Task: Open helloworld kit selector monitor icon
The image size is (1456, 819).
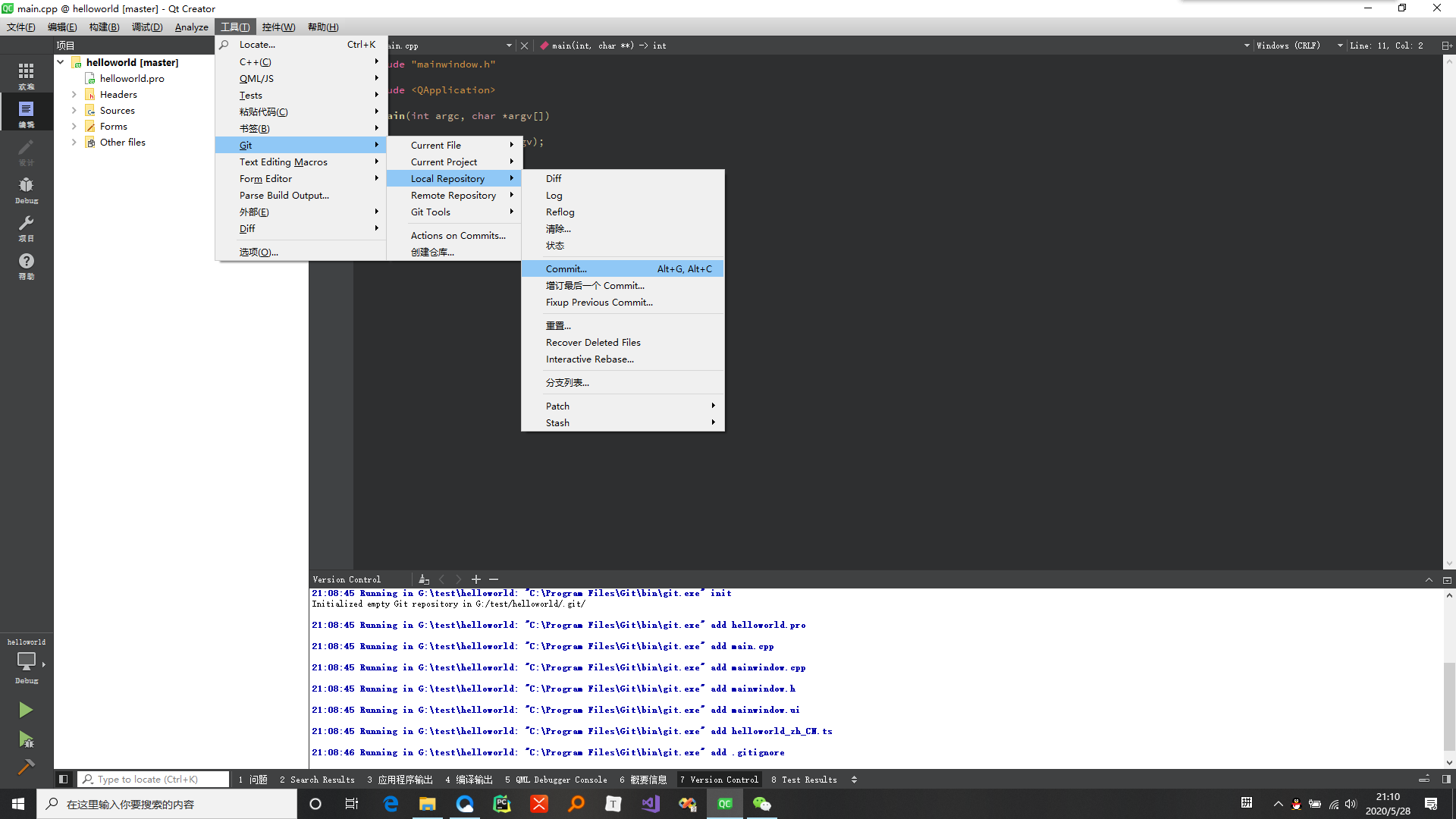Action: pos(27,661)
